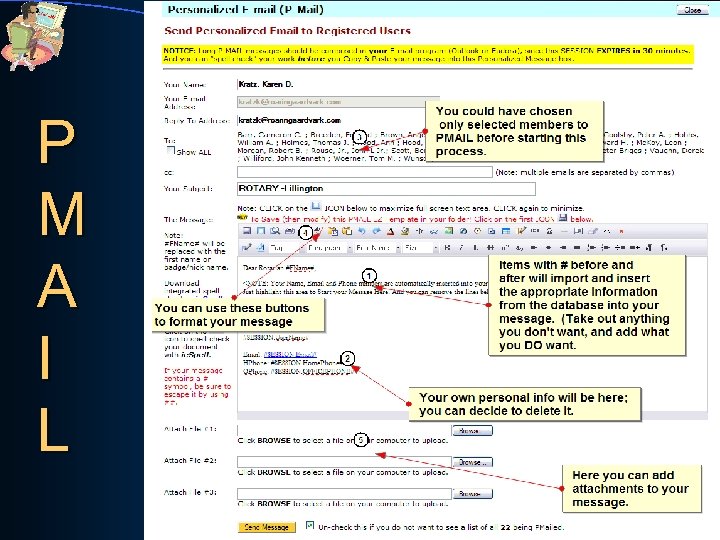Toggle Underline formatting
The height and width of the screenshot is (540, 720).
tap(476, 248)
